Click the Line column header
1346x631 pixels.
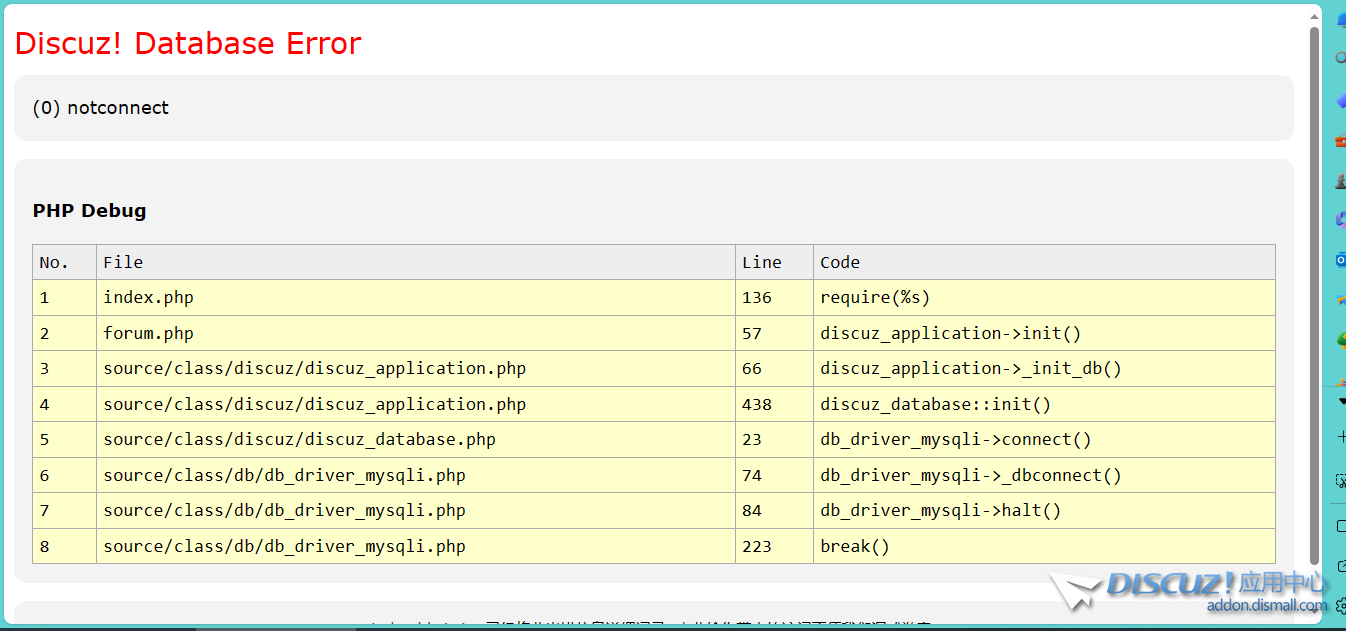[x=774, y=262]
